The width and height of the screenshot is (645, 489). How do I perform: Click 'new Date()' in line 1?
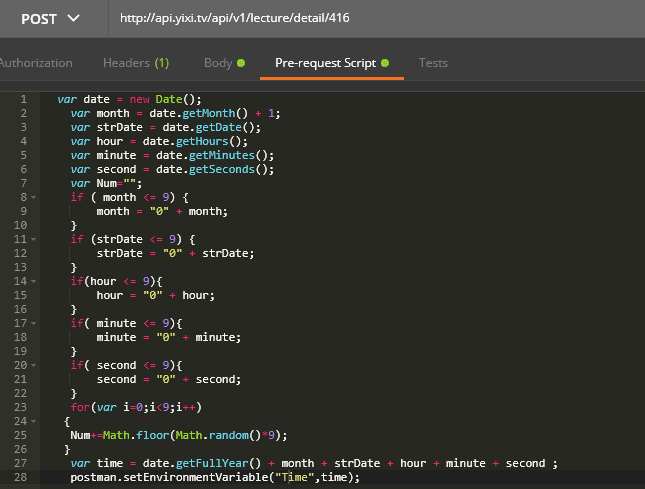(x=165, y=100)
